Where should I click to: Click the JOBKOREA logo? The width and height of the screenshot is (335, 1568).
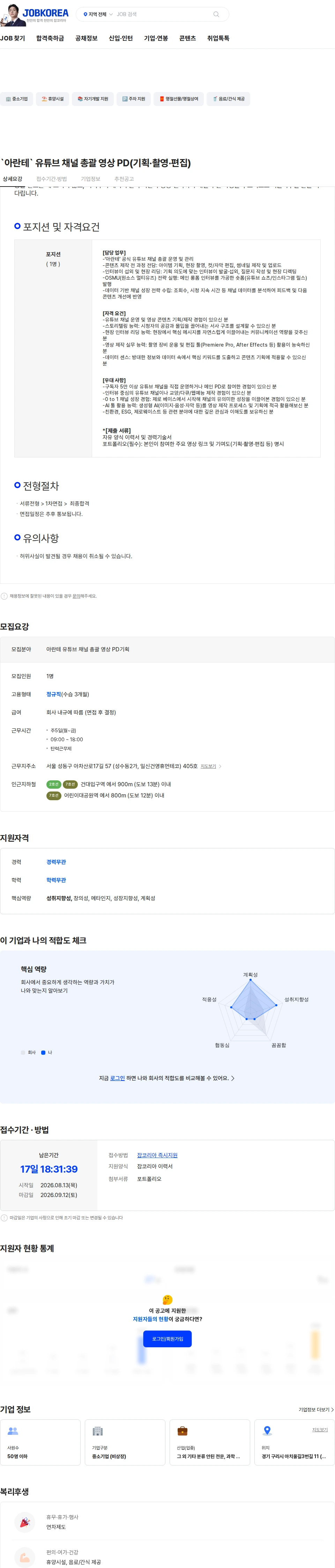45,12
